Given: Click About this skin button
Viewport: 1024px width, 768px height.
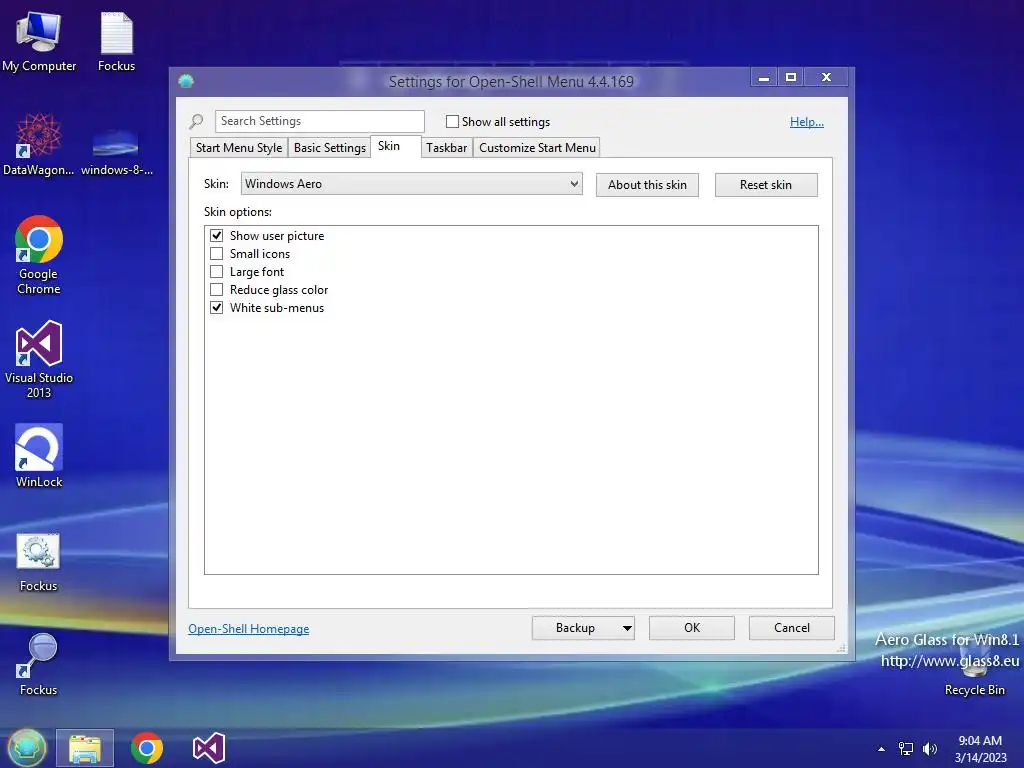Looking at the screenshot, I should (647, 185).
